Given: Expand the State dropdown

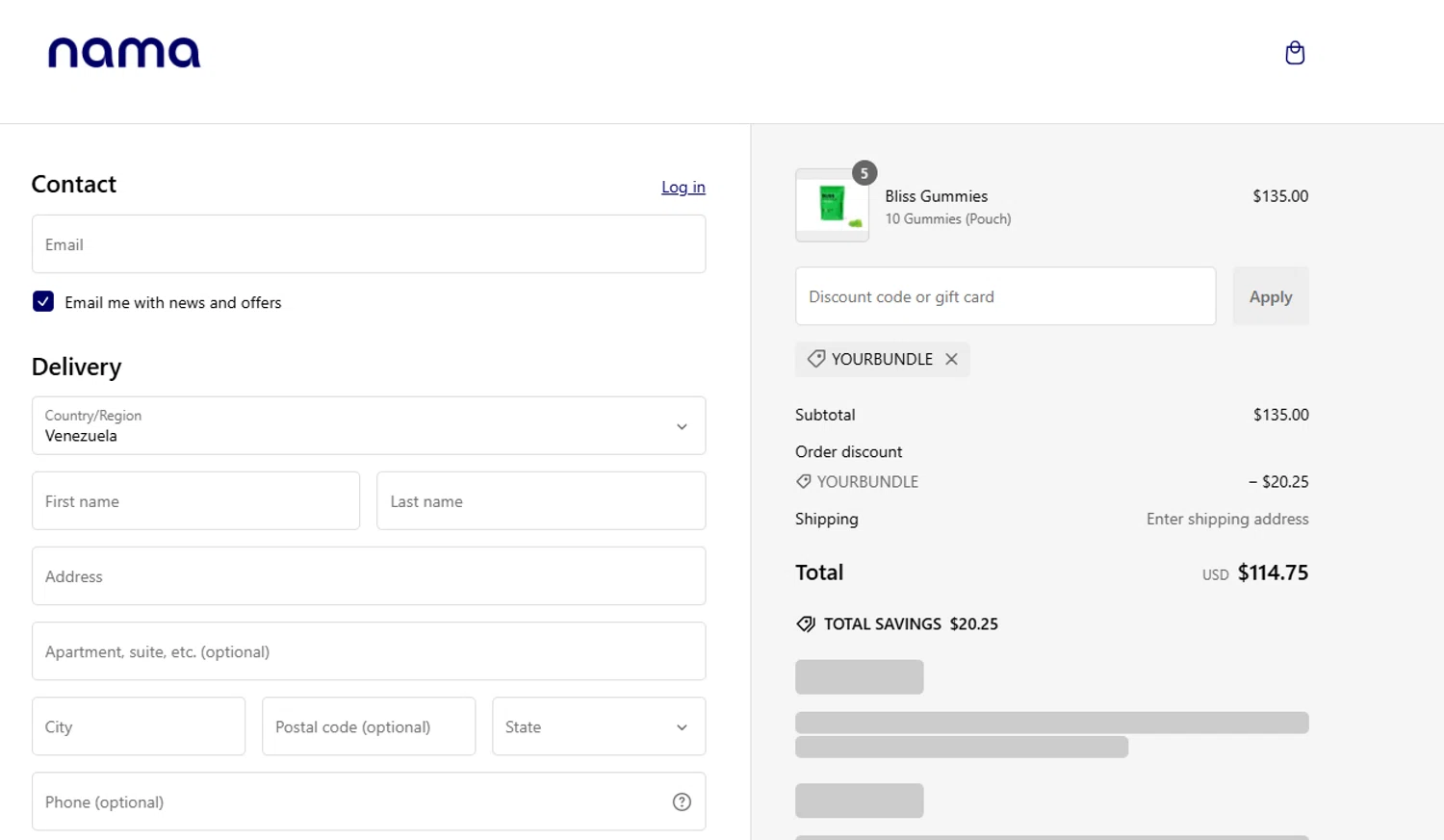Looking at the screenshot, I should [x=598, y=726].
